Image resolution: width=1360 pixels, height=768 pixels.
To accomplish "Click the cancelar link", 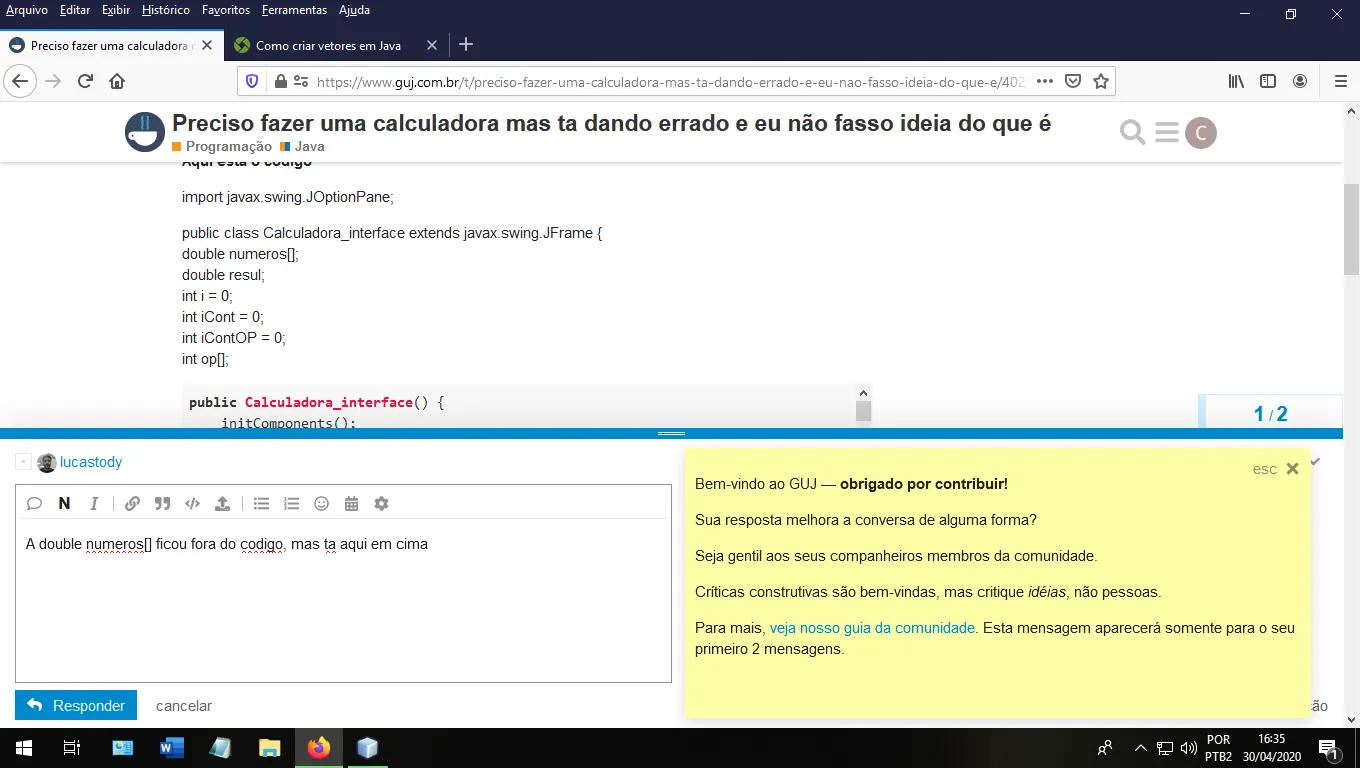I will 184,706.
